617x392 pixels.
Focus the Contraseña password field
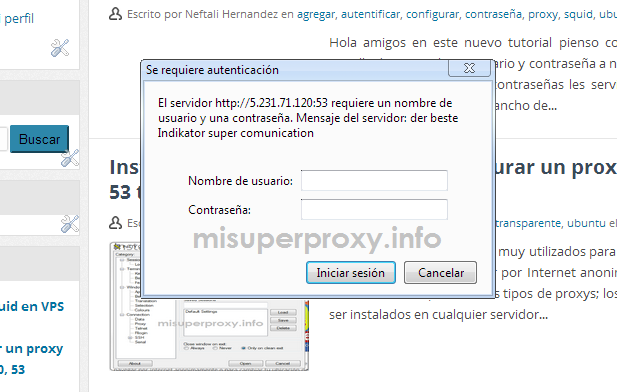coord(374,209)
